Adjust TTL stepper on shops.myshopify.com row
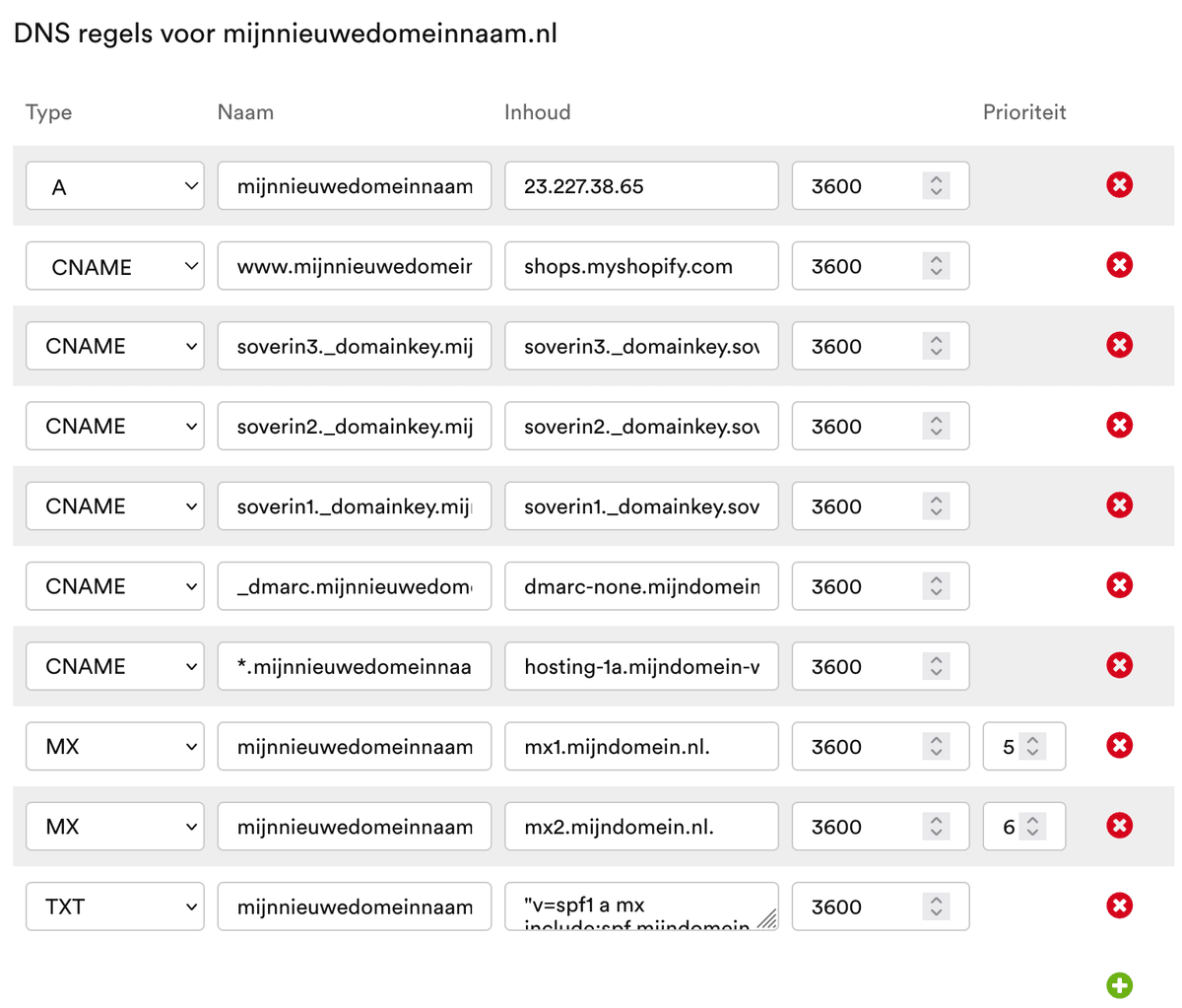This screenshot has width=1182, height=1008. (937, 266)
